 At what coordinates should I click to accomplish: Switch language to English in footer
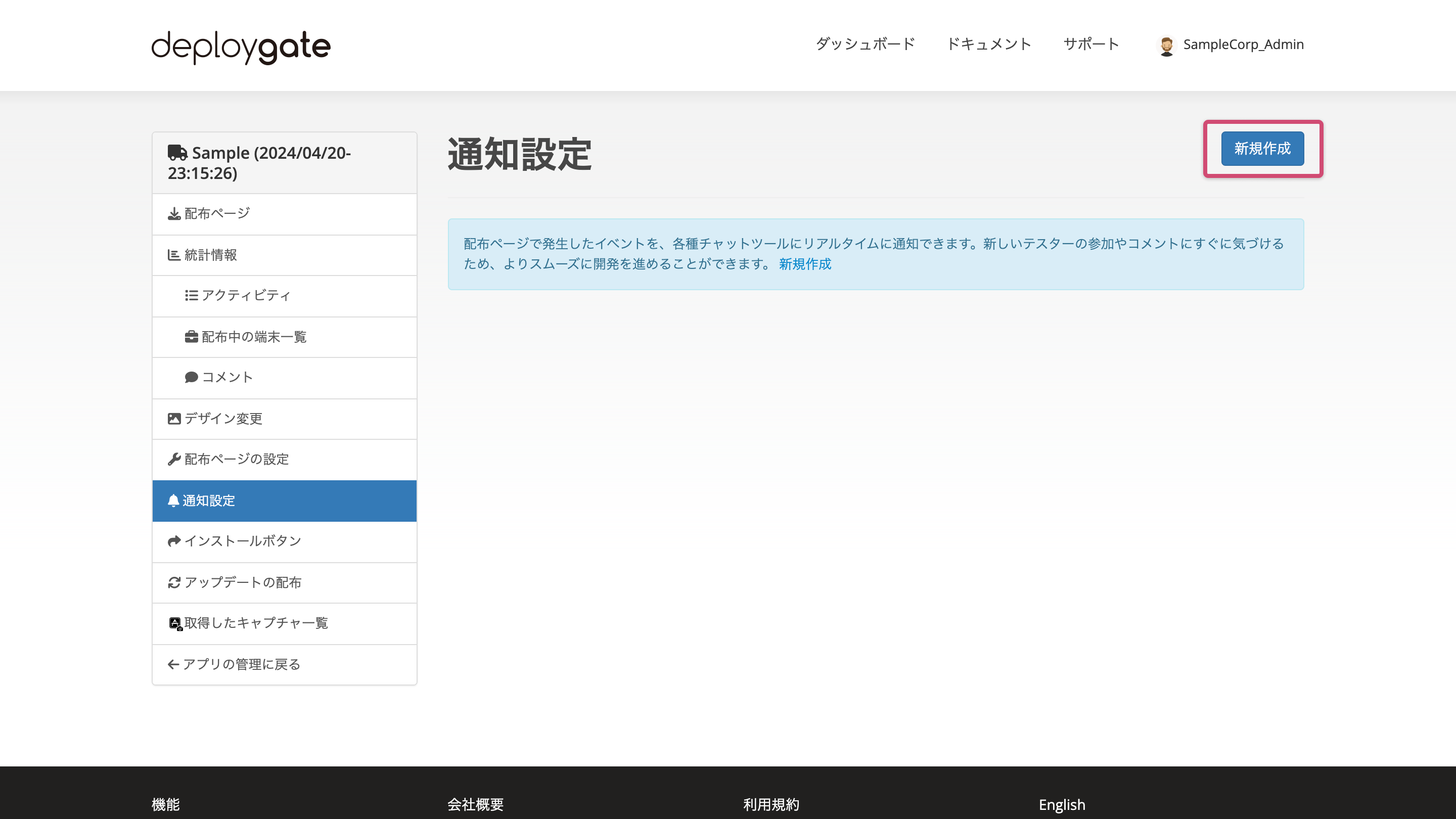pyautogui.click(x=1062, y=804)
